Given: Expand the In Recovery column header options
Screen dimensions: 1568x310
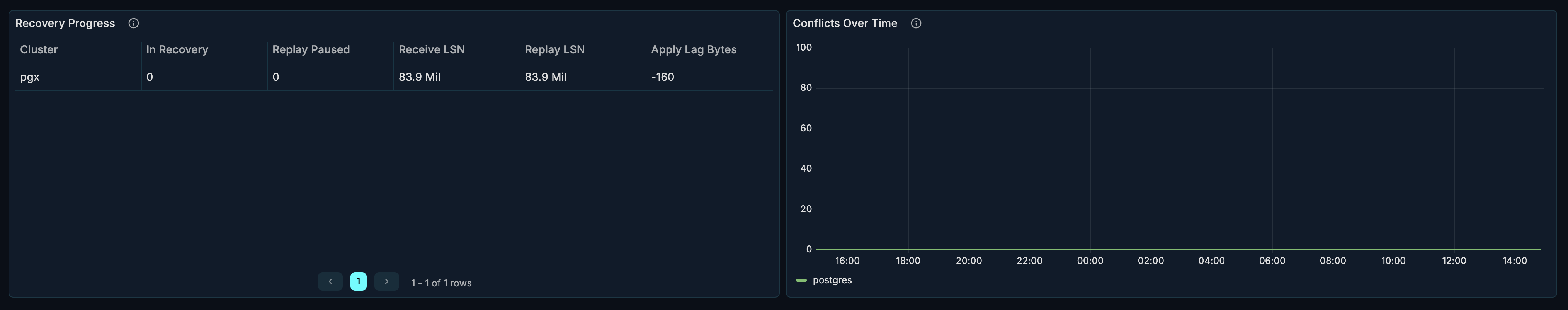Looking at the screenshot, I should click(177, 49).
